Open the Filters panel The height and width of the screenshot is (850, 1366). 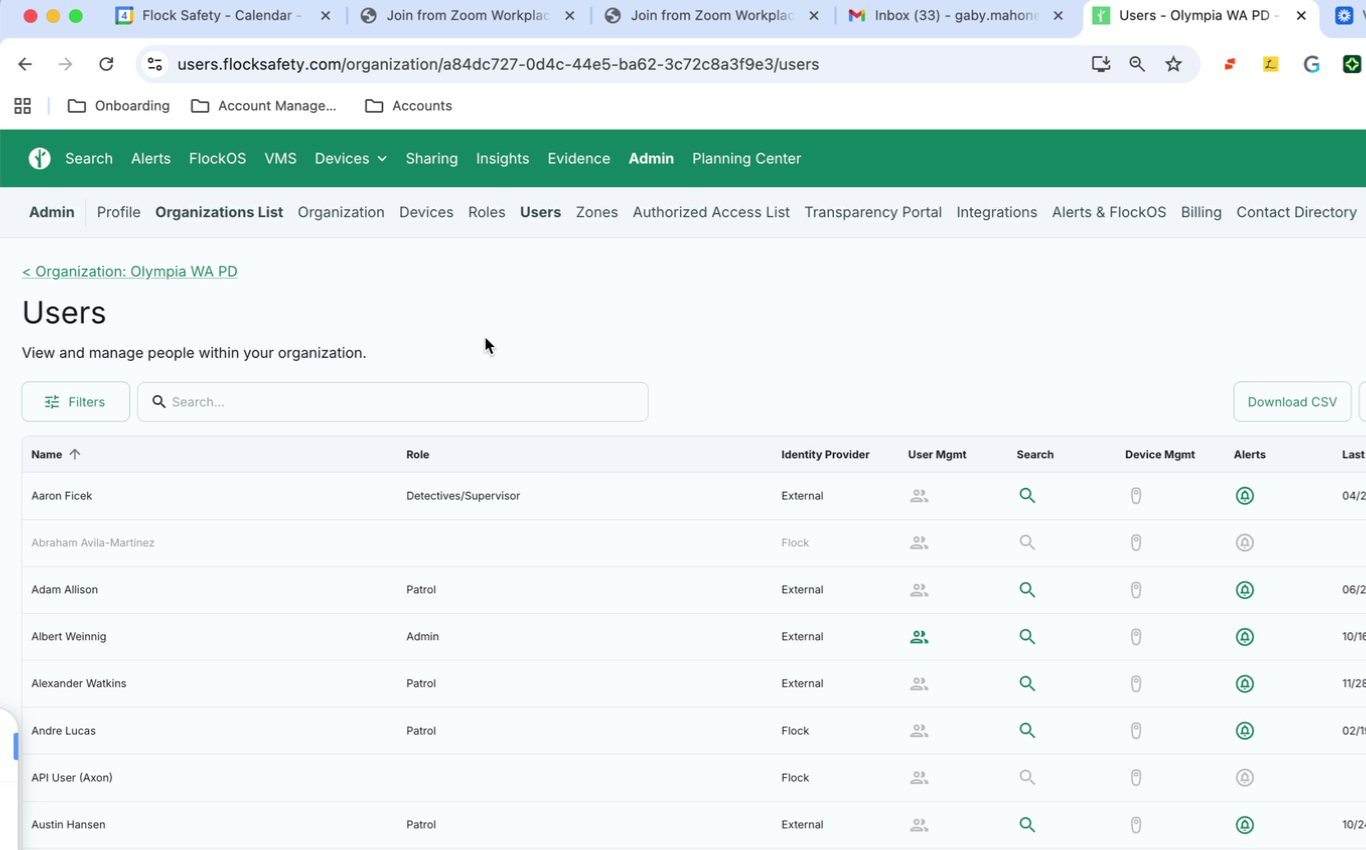point(76,402)
